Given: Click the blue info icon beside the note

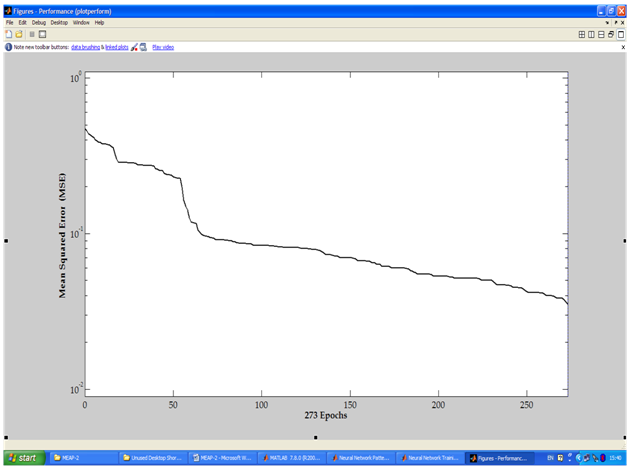Looking at the screenshot, I should point(8,47).
